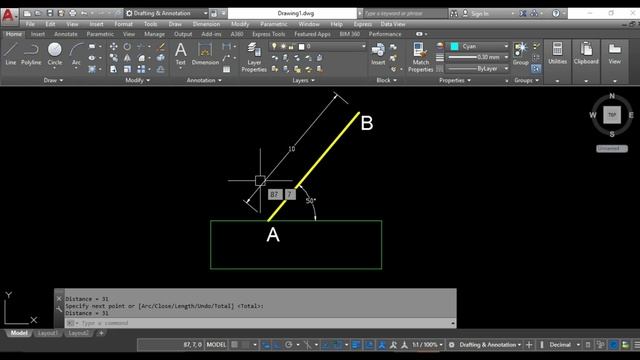Viewport: 640px width, 360px height.
Task: Click the Group tool icon
Action: point(520,54)
